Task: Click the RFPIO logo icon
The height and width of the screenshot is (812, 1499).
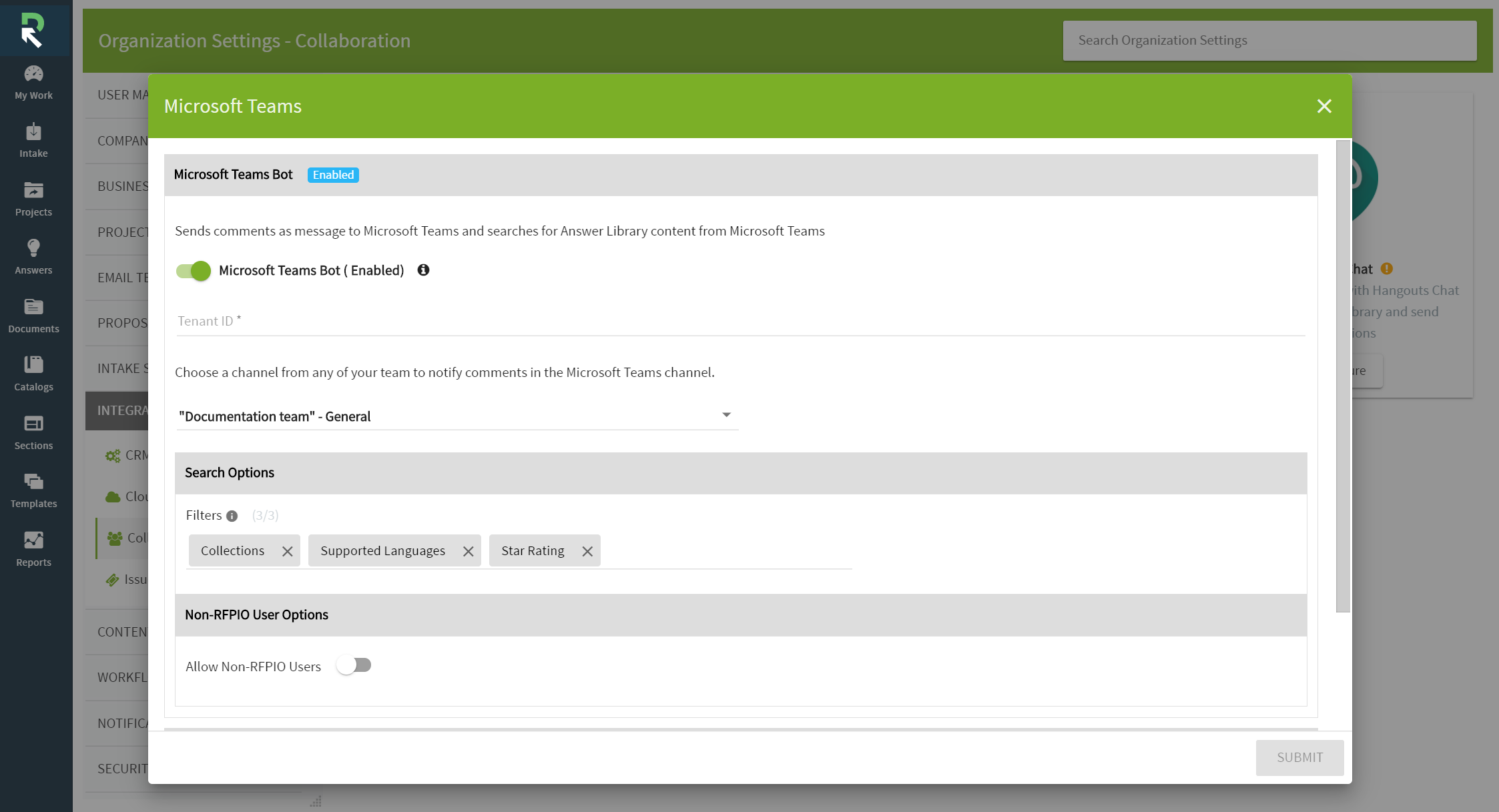Action: point(32,31)
